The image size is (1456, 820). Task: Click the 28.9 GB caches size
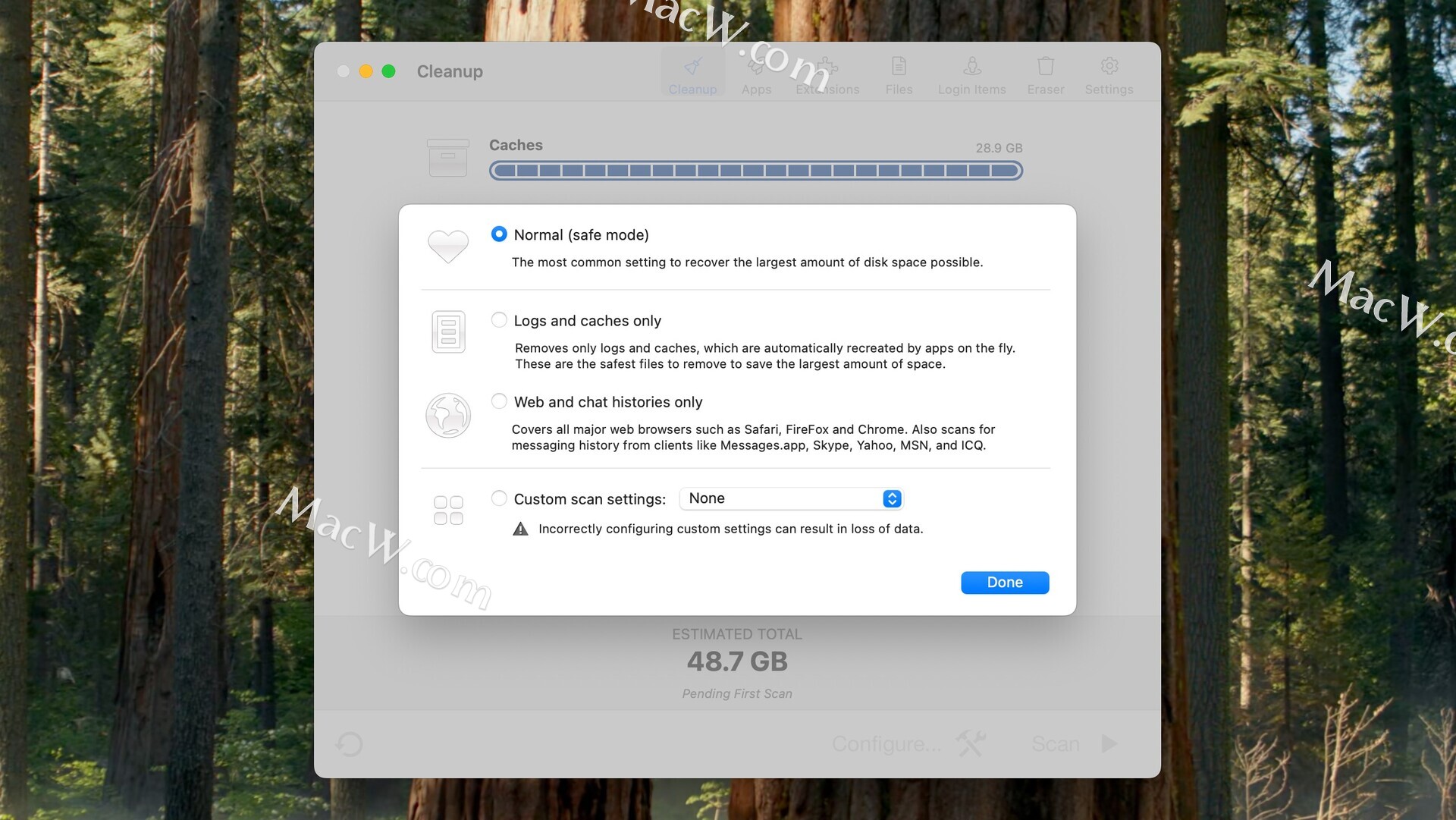(x=999, y=148)
